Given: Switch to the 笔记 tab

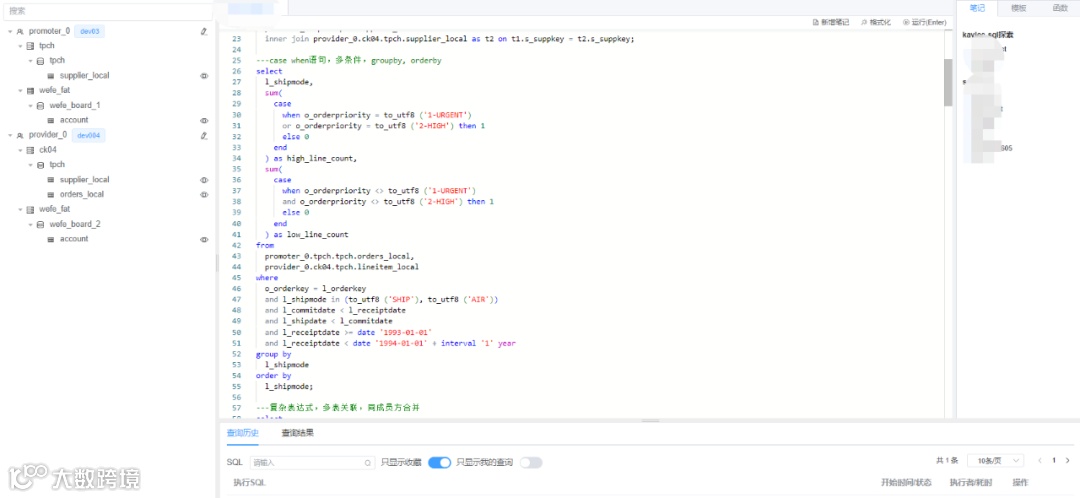Looking at the screenshot, I should tap(977, 8).
